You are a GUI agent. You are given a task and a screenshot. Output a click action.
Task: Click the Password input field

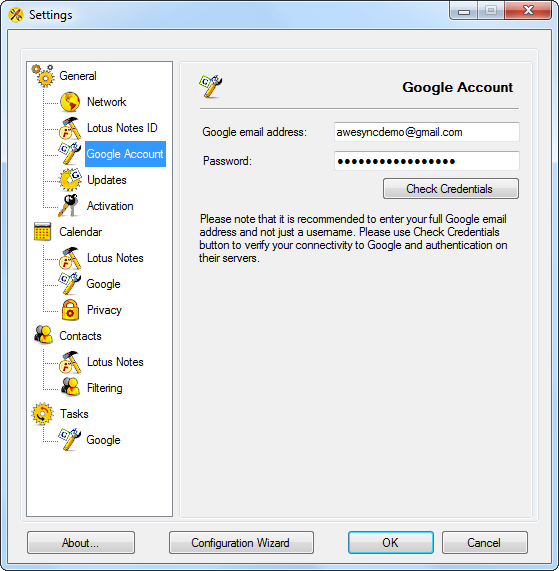coord(427,161)
